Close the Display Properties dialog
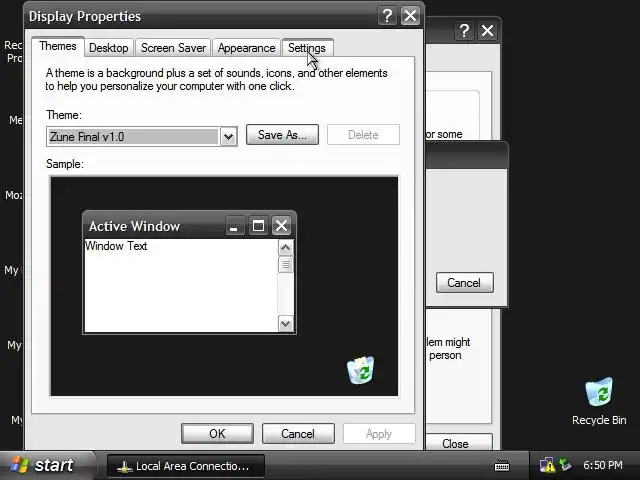This screenshot has width=640, height=480. point(410,16)
